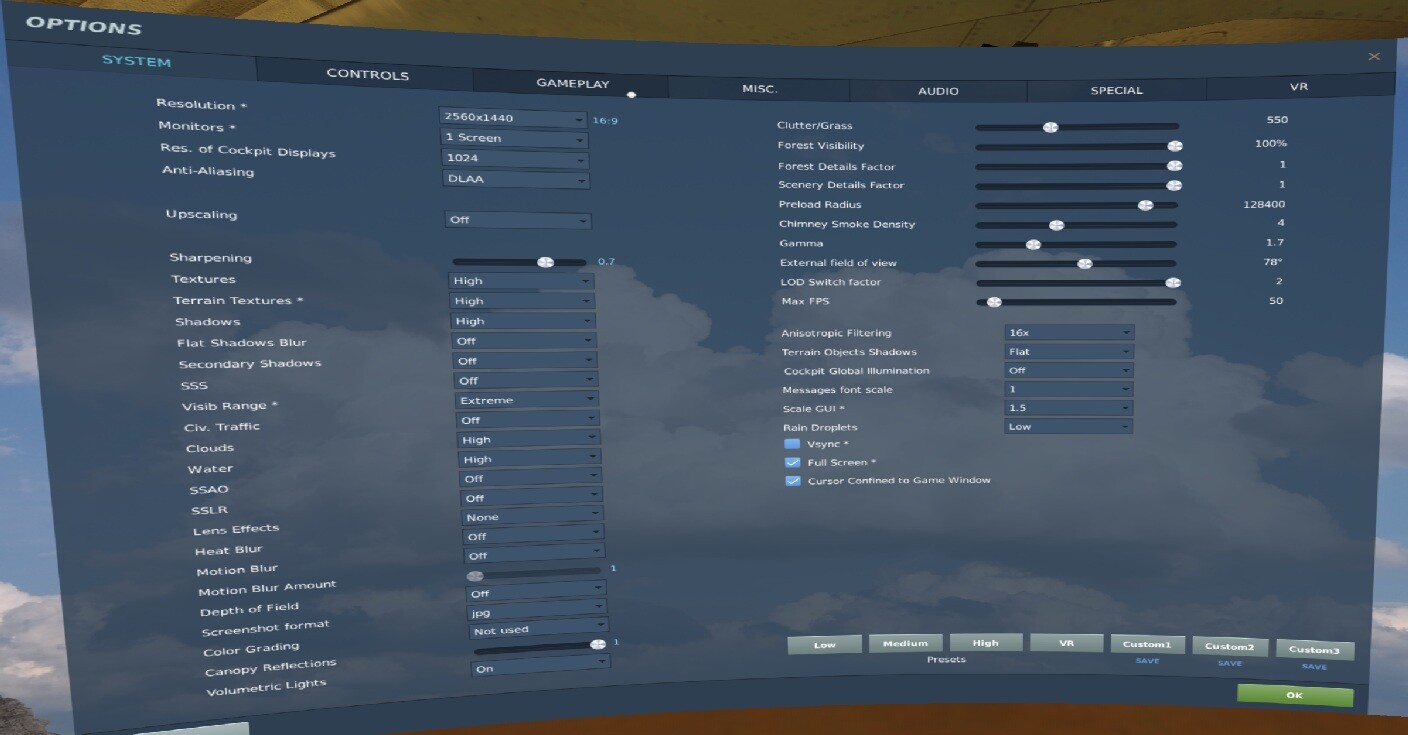The width and height of the screenshot is (1408, 735).
Task: Switch to the CONTROLS tab
Action: pyautogui.click(x=367, y=74)
